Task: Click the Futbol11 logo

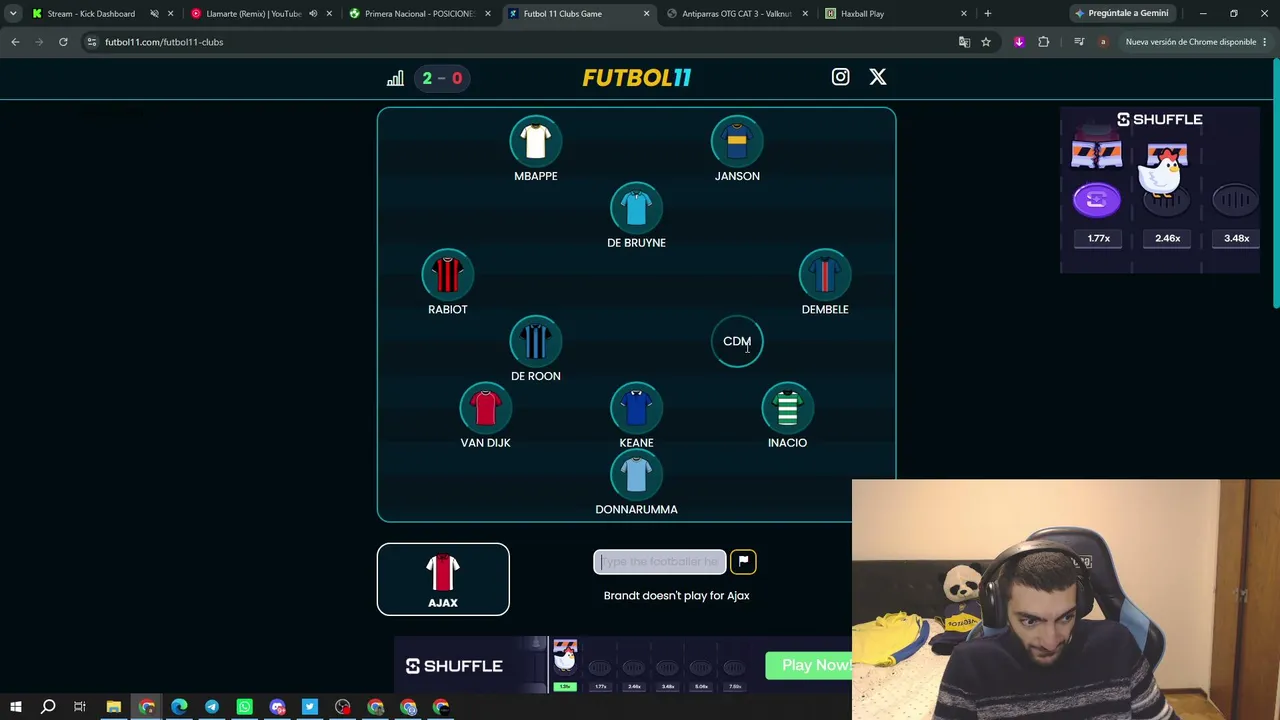Action: pos(637,78)
